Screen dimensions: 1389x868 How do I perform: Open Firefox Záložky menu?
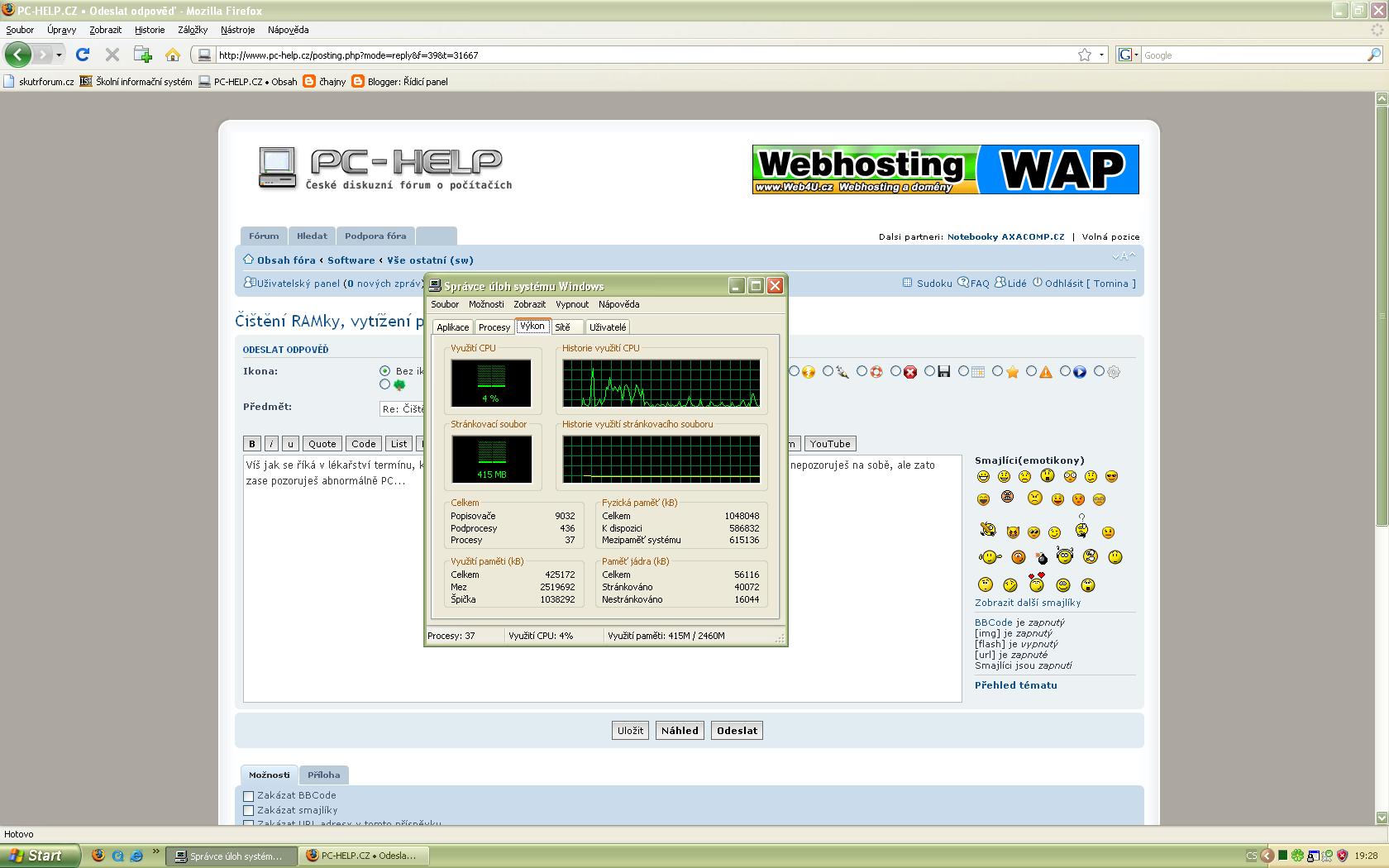[193, 30]
